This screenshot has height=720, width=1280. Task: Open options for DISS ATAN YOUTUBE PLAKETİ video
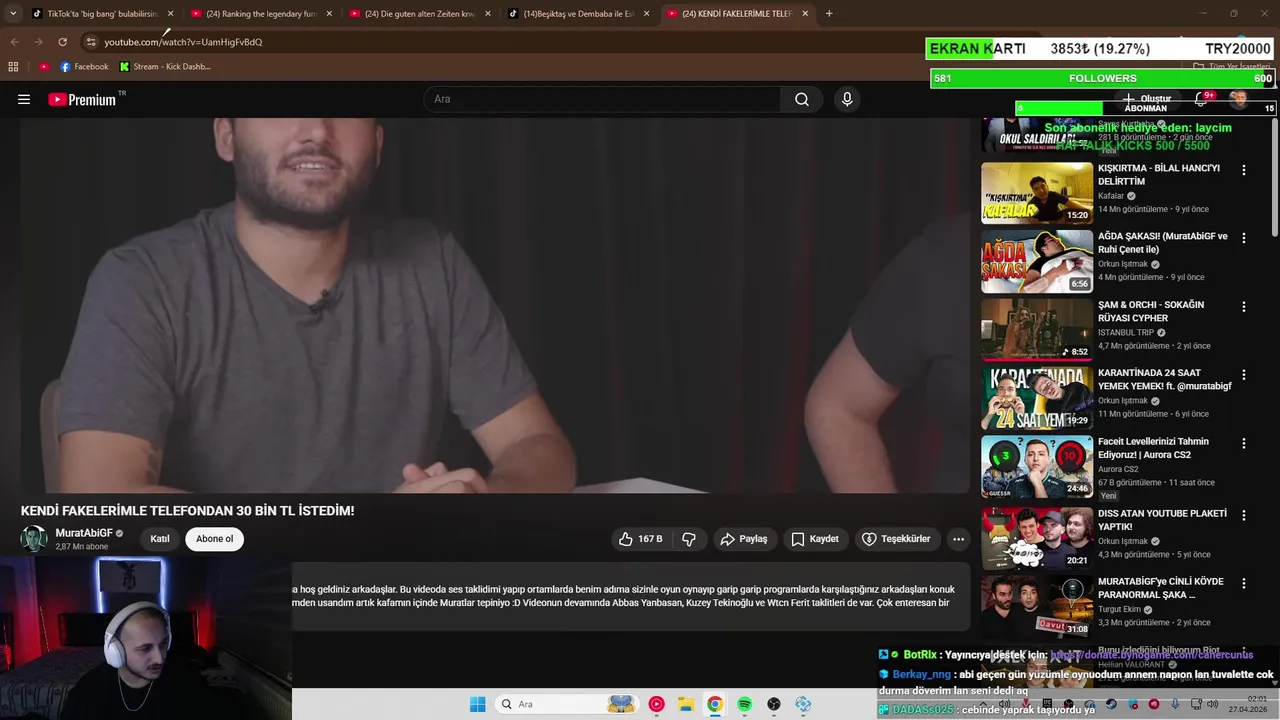pos(1244,515)
